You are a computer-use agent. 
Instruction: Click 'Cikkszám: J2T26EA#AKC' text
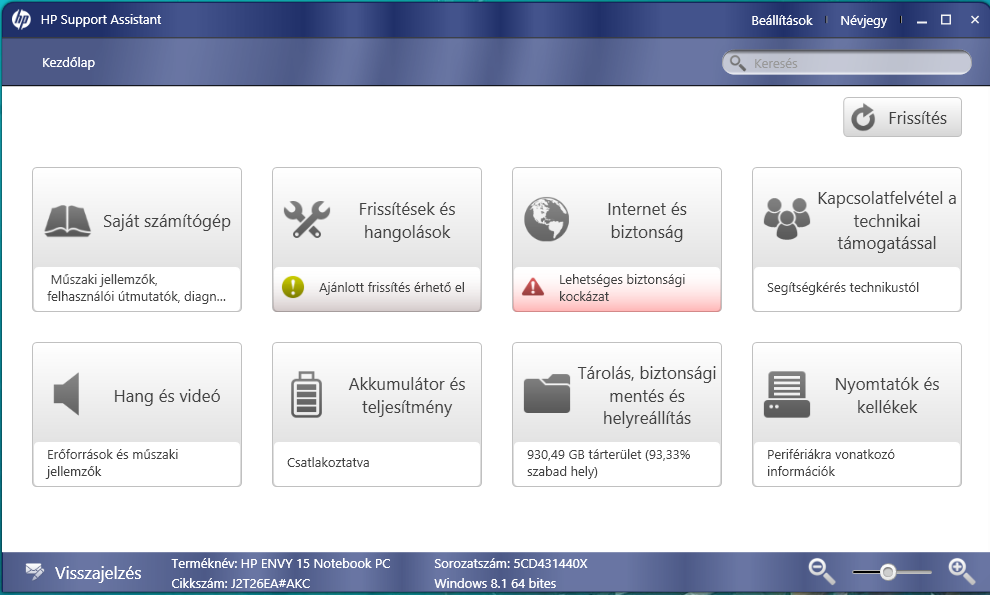click(241, 584)
